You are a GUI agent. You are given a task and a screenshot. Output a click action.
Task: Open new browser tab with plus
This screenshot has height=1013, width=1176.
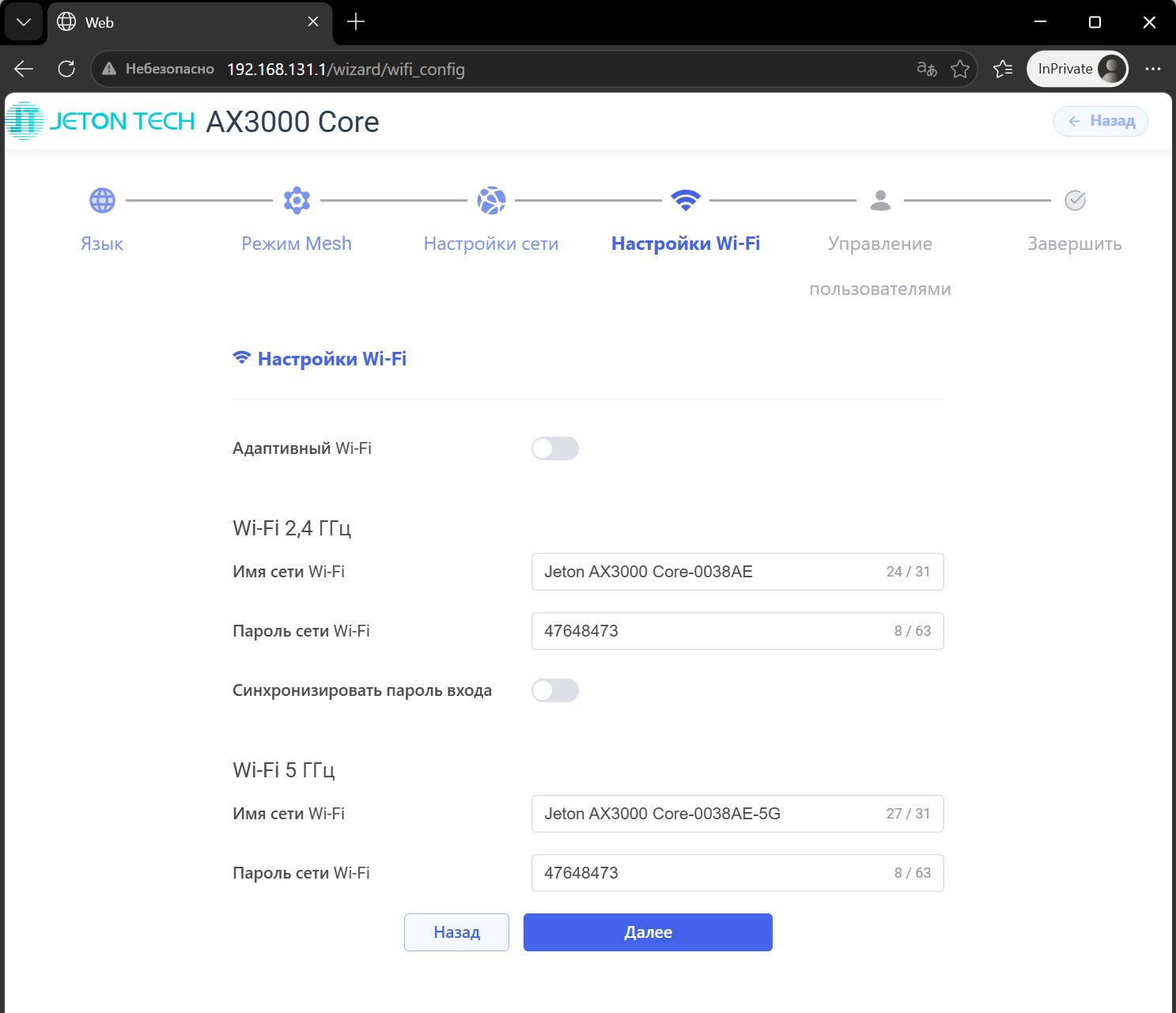(x=356, y=22)
